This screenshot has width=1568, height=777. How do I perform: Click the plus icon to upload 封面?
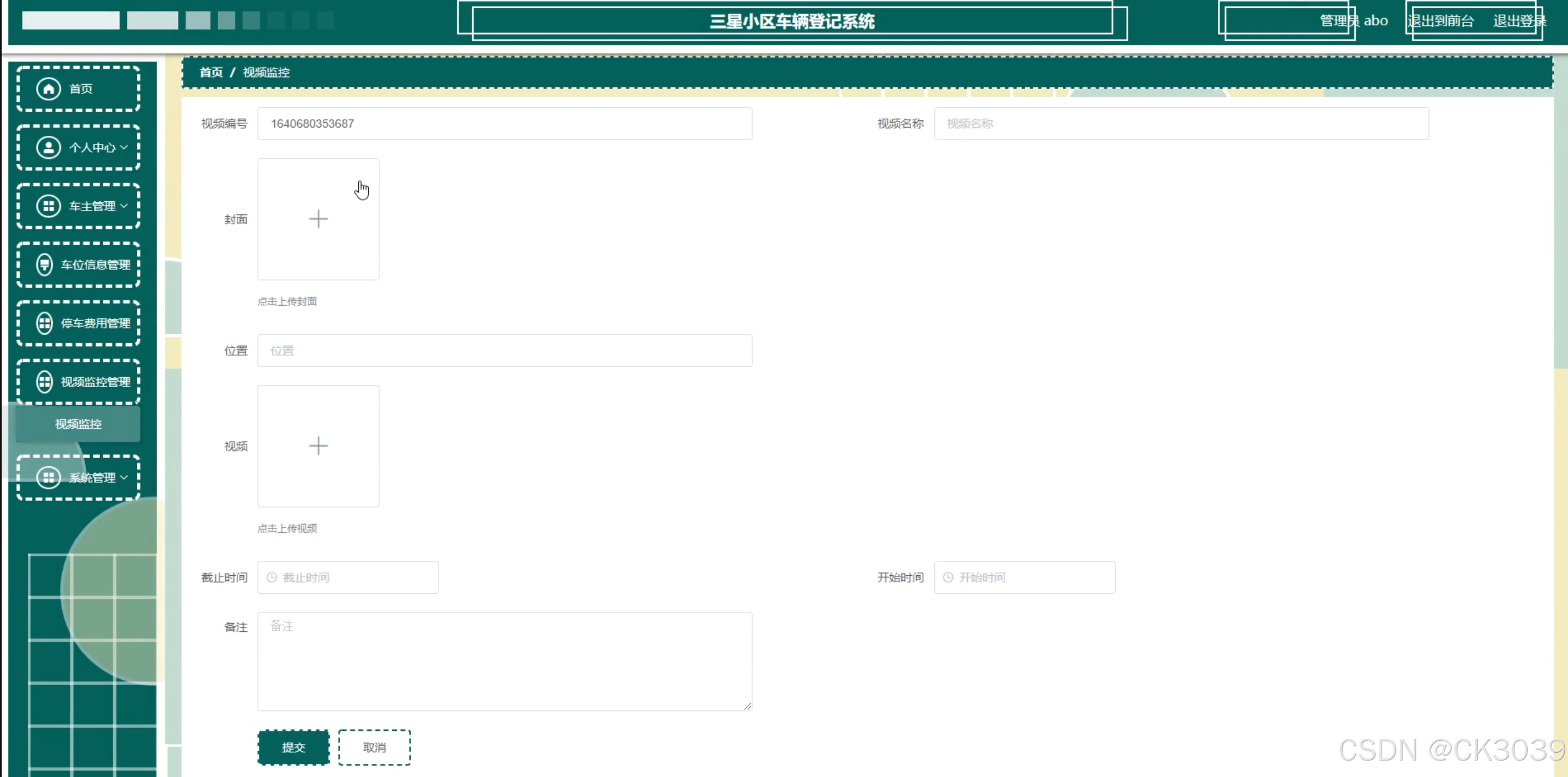(x=318, y=219)
